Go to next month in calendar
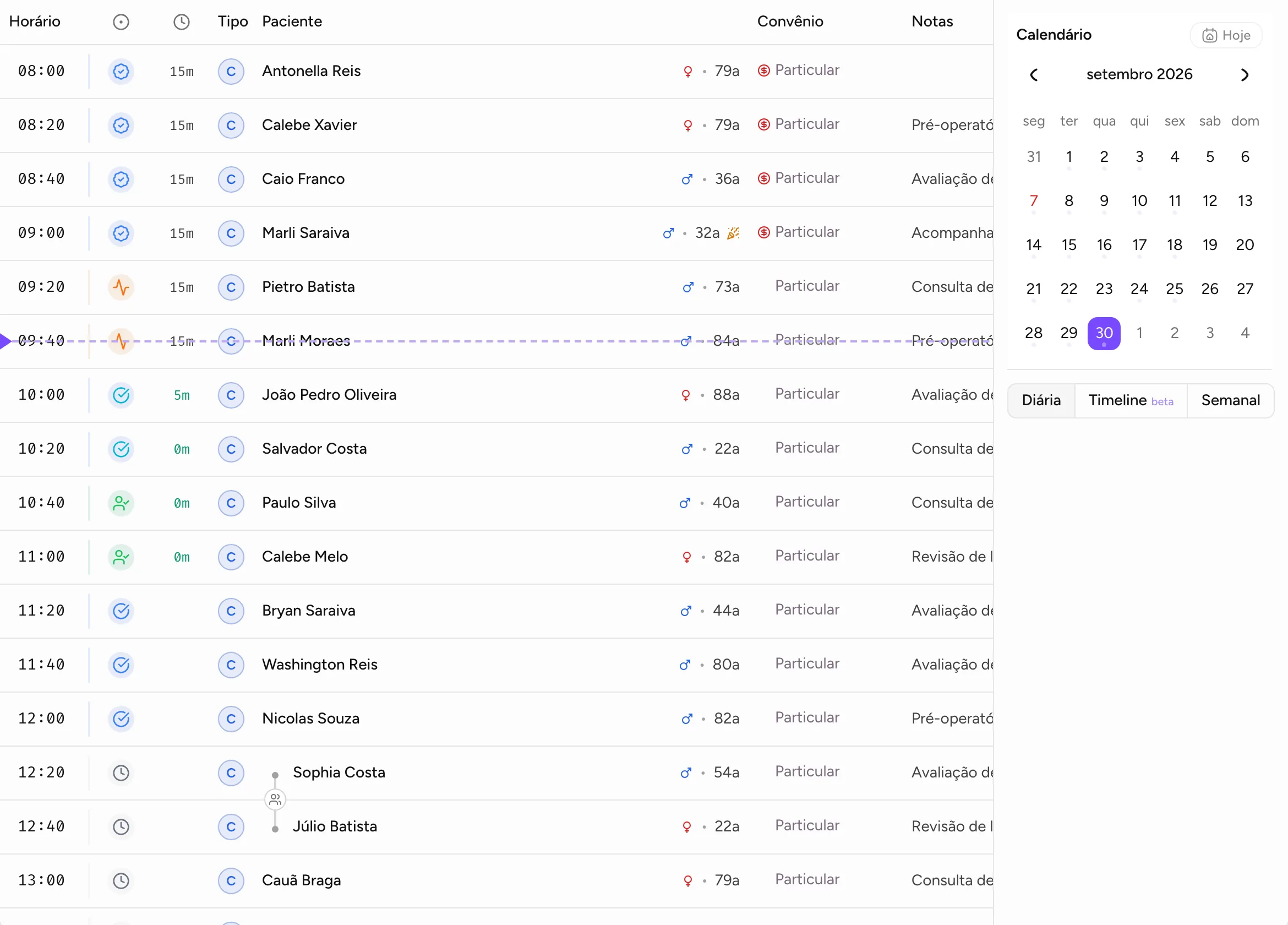Viewport: 1288px width, 925px height. point(1245,75)
